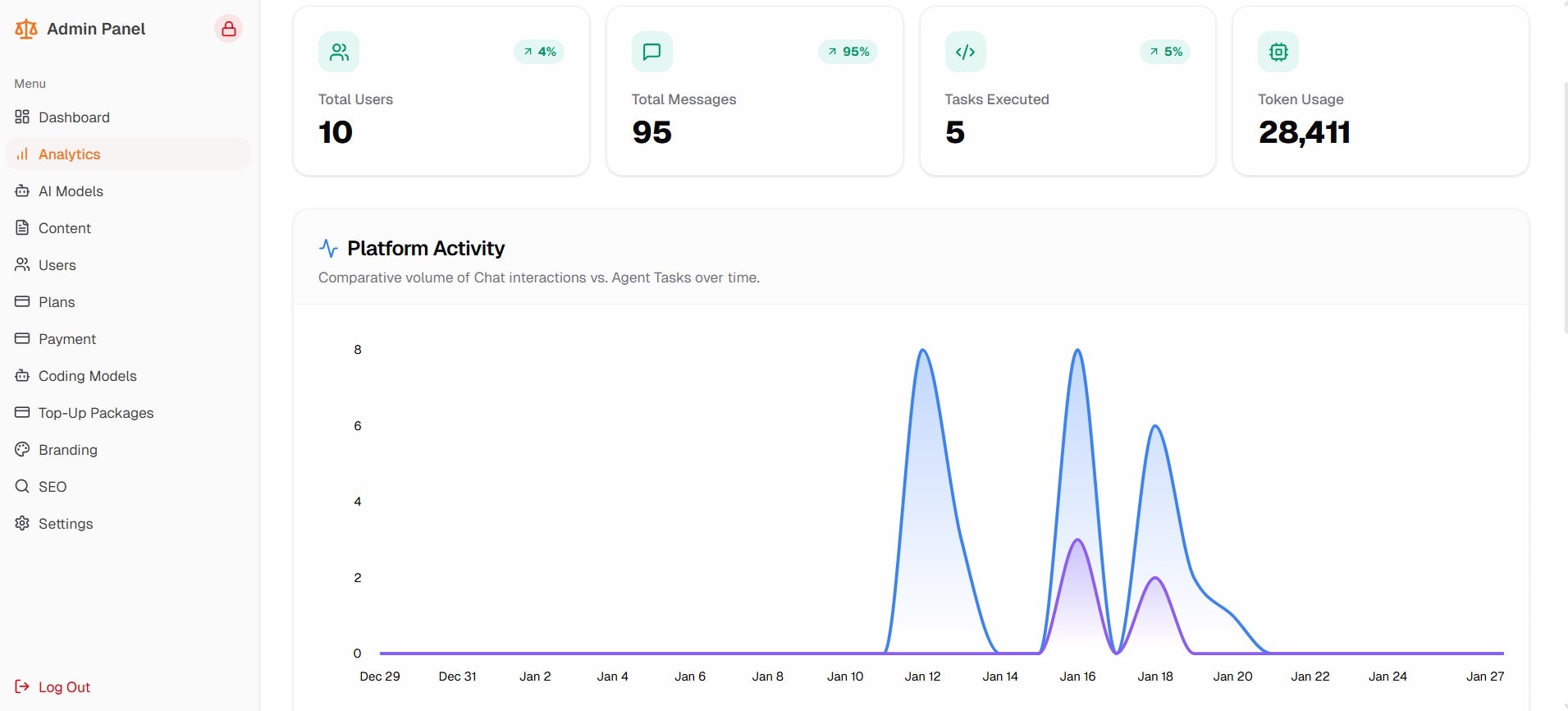
Task: Click the Total Messages chat bubble icon
Action: click(652, 52)
